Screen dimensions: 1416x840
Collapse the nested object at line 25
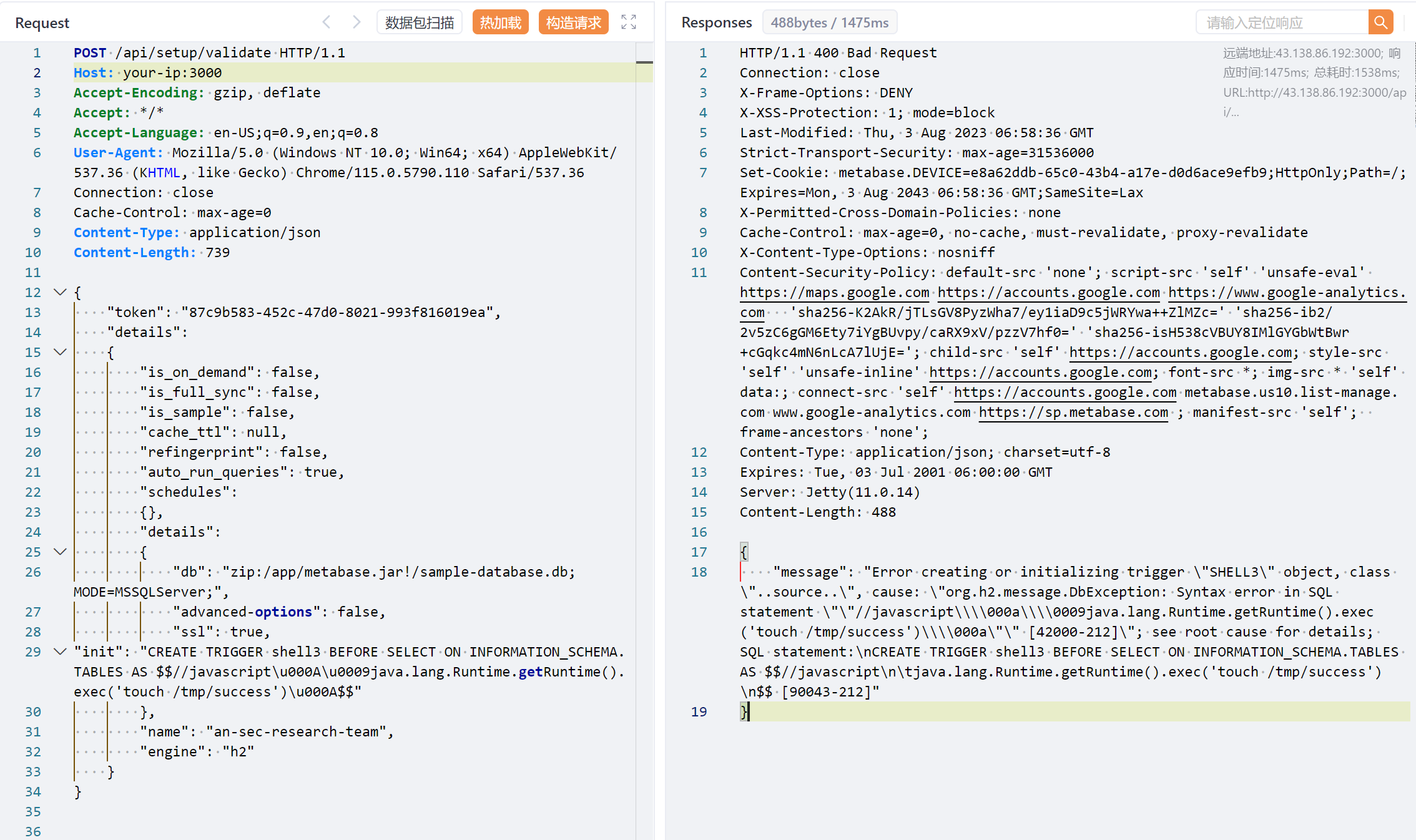click(61, 552)
